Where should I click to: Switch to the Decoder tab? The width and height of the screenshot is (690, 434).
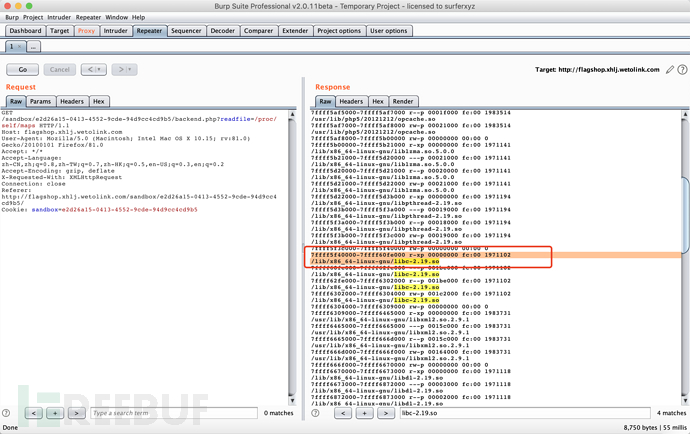[223, 31]
